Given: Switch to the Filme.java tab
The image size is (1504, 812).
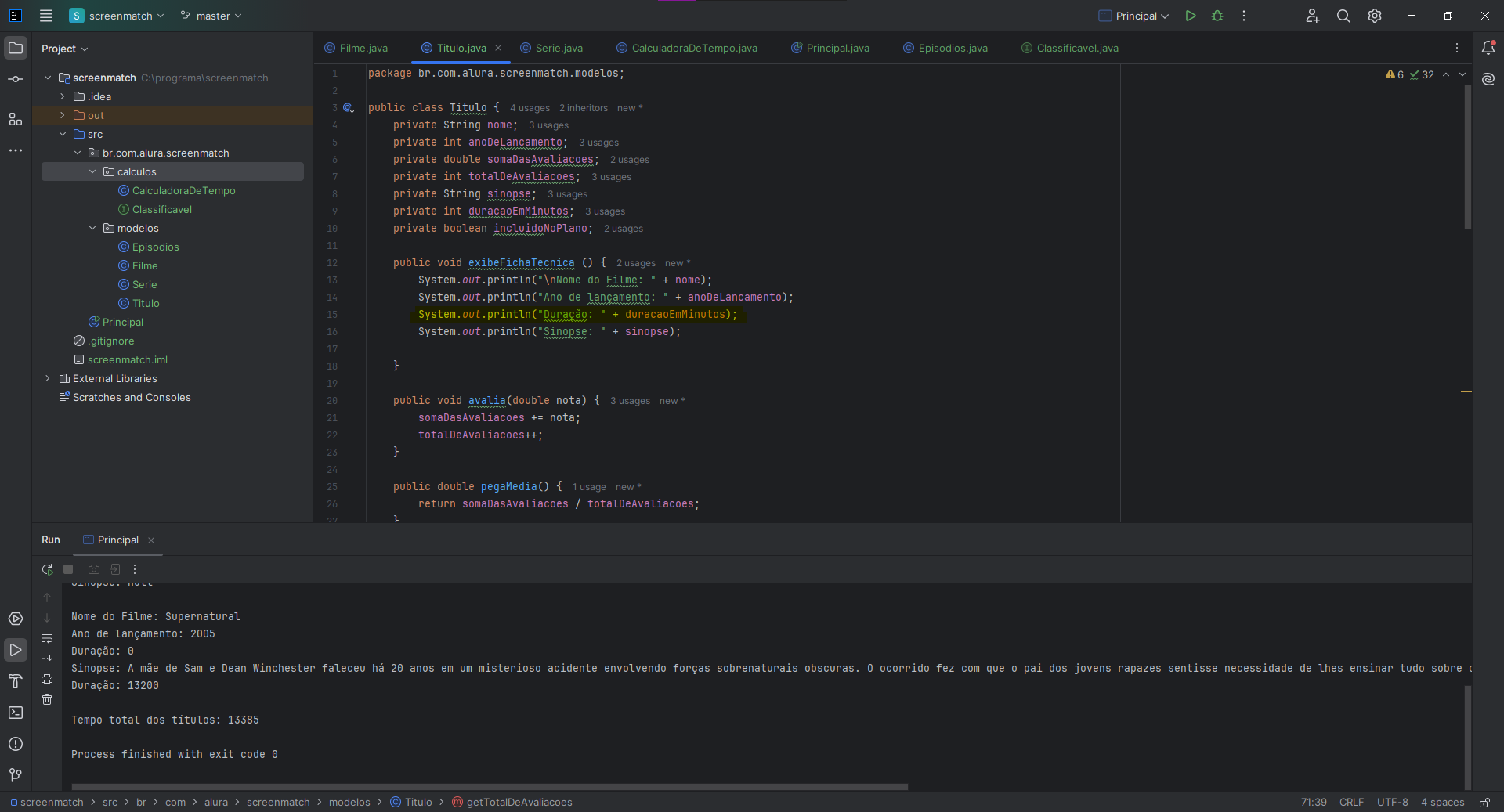Looking at the screenshot, I should coord(356,48).
